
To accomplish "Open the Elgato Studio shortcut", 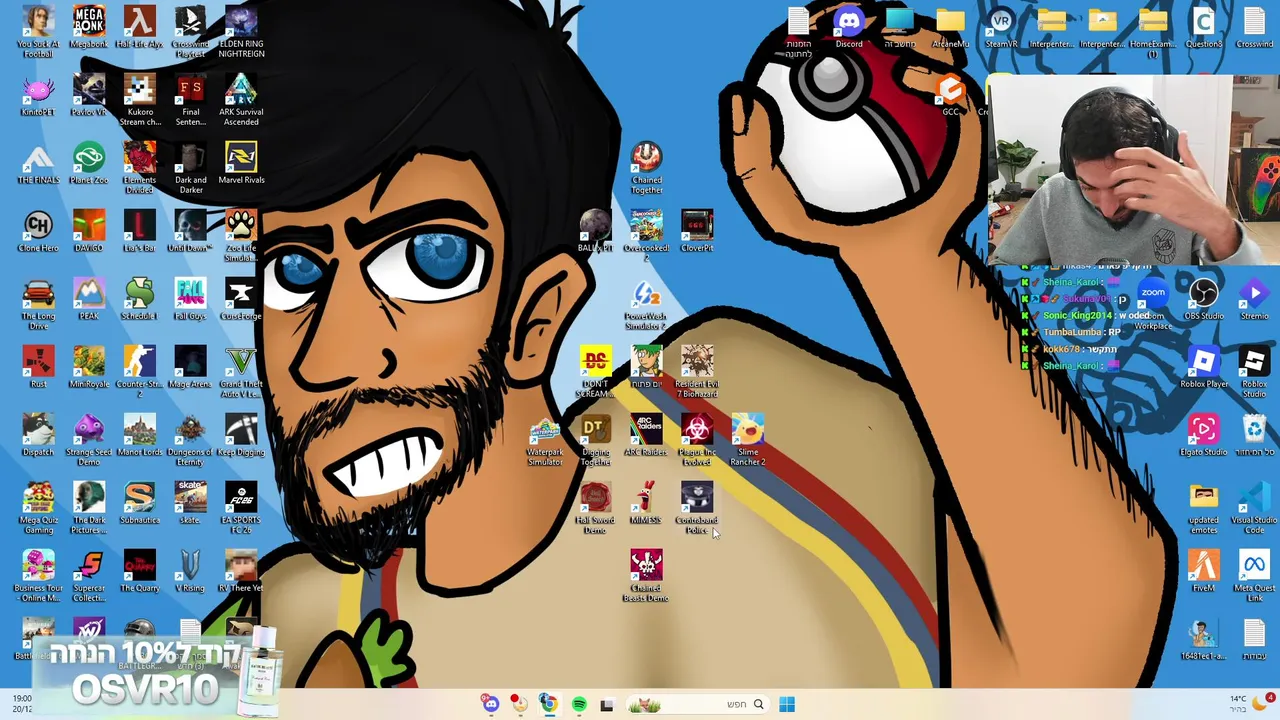I will (1204, 436).
